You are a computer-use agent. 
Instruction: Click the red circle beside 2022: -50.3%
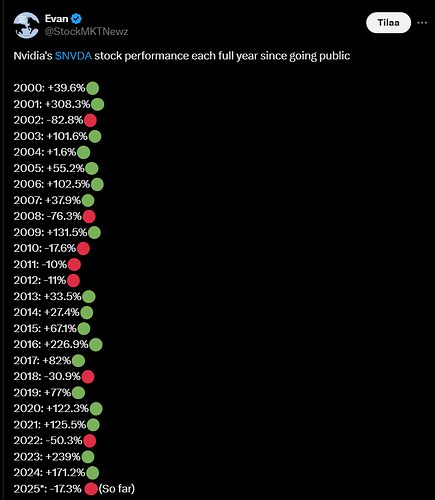(x=90, y=441)
